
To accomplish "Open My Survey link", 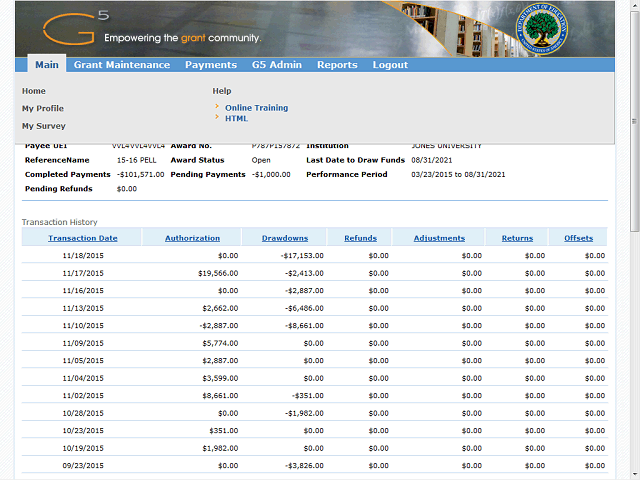I will (44, 126).
